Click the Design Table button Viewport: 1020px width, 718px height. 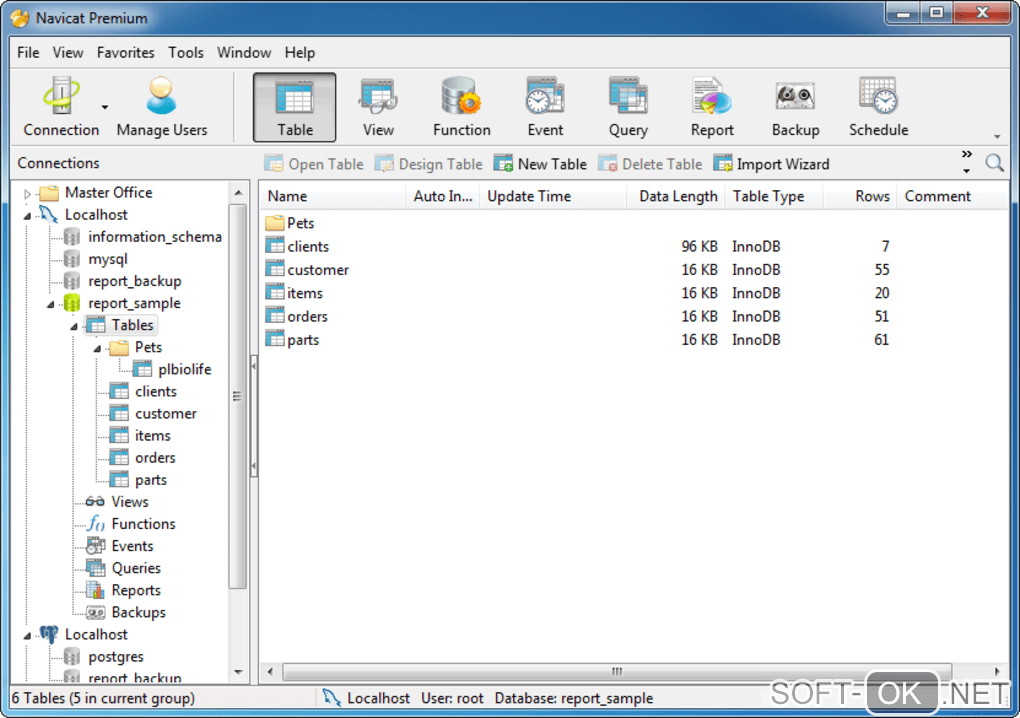[x=429, y=164]
